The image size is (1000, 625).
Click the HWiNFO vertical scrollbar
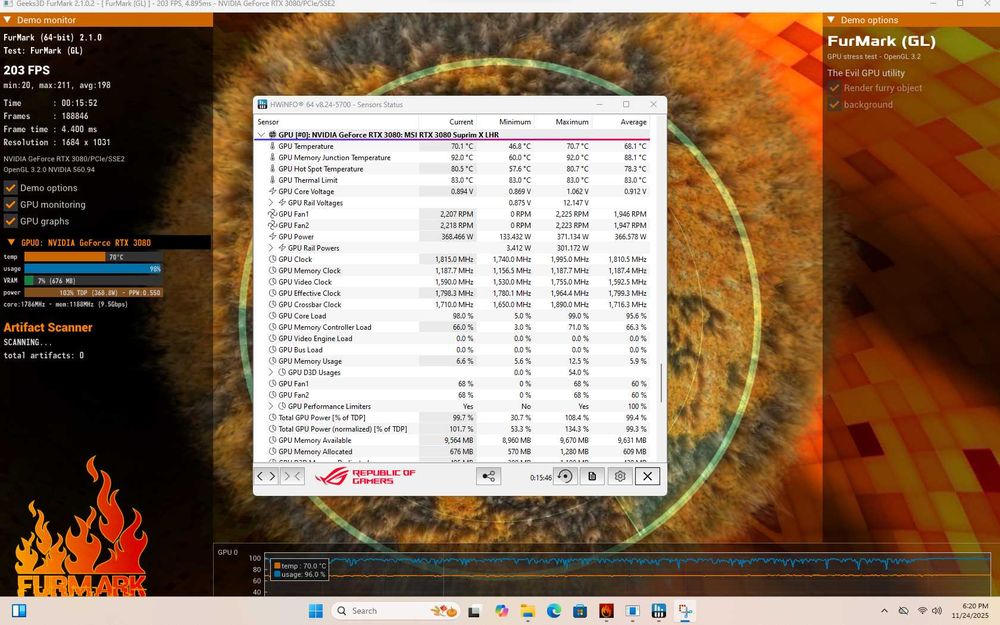(661, 383)
